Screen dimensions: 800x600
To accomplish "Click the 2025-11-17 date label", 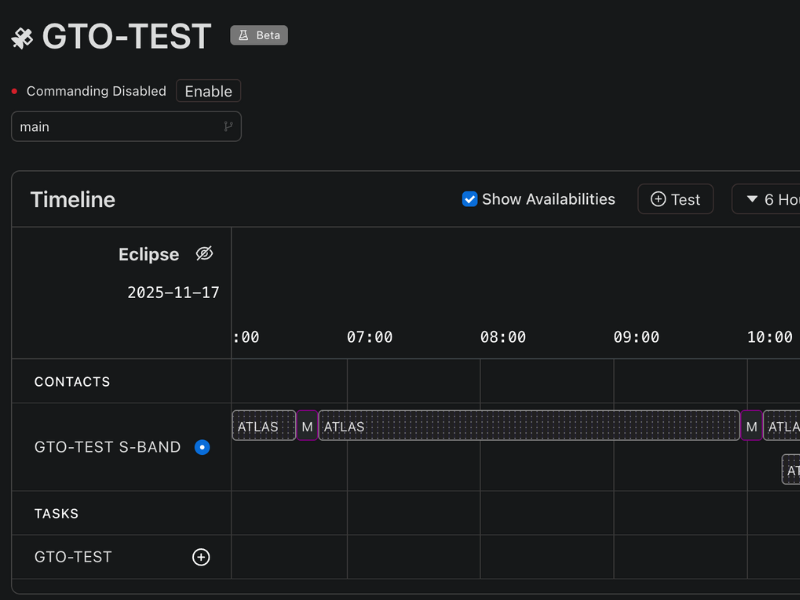I will point(173,292).
